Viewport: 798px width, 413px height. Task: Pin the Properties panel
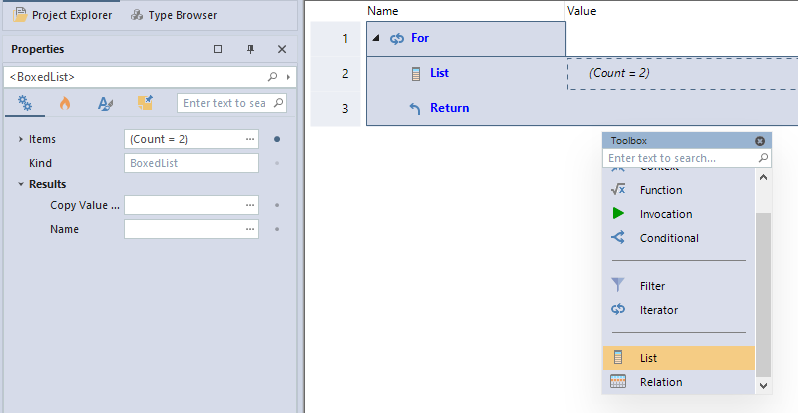pos(250,49)
